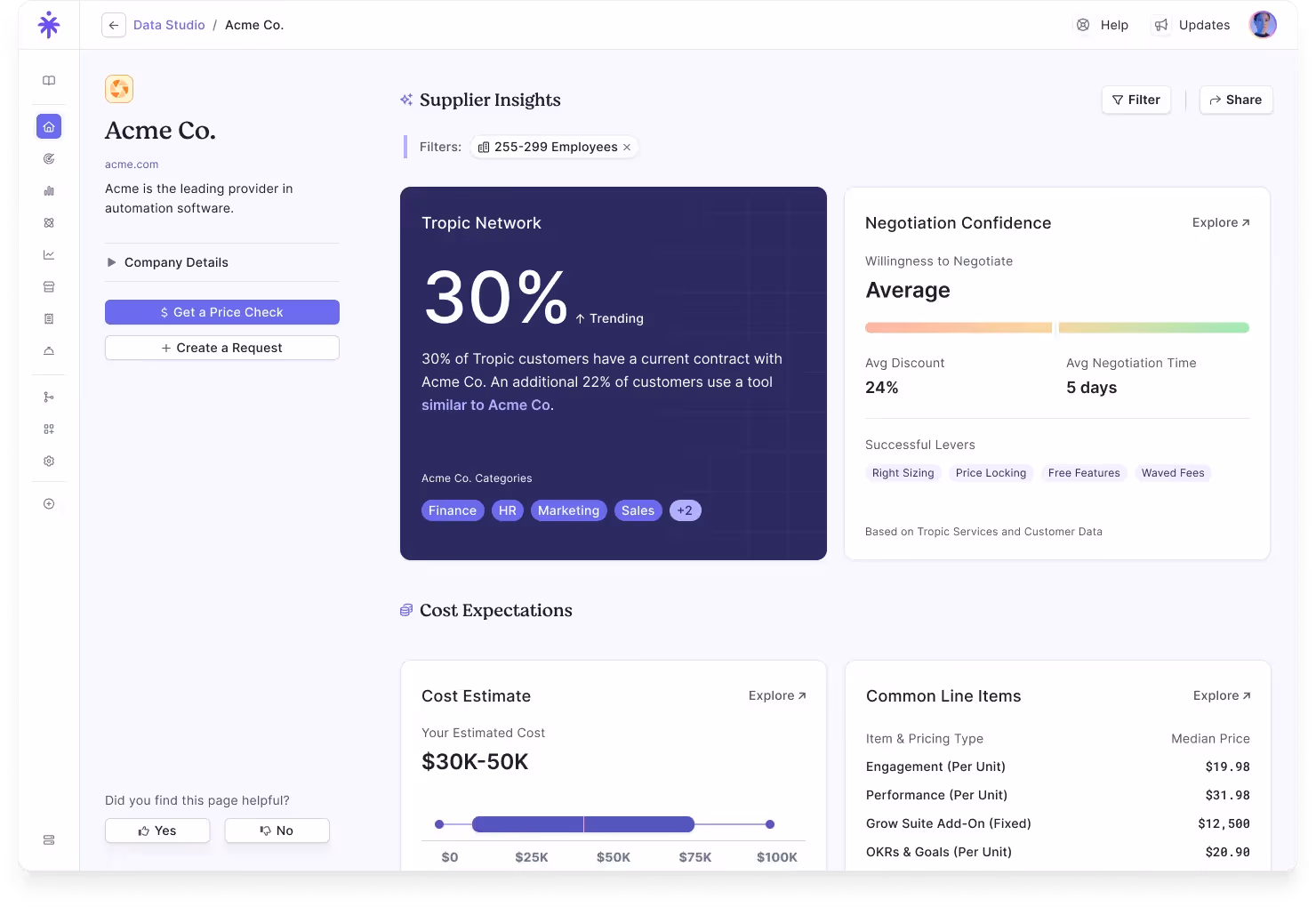Screen dimensions: 1316x907
Task: Open the service bell icon in sidebar
Action: [x=49, y=351]
